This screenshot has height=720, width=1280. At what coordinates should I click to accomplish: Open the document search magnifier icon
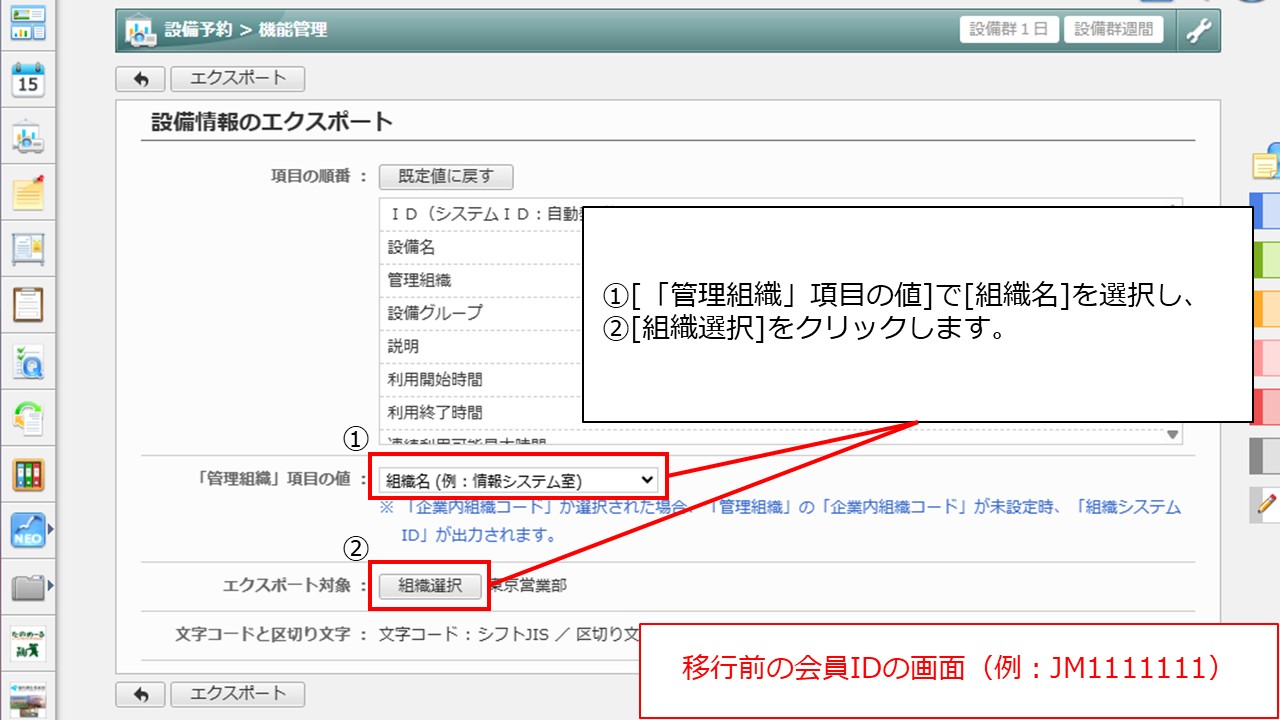pyautogui.click(x=28, y=362)
